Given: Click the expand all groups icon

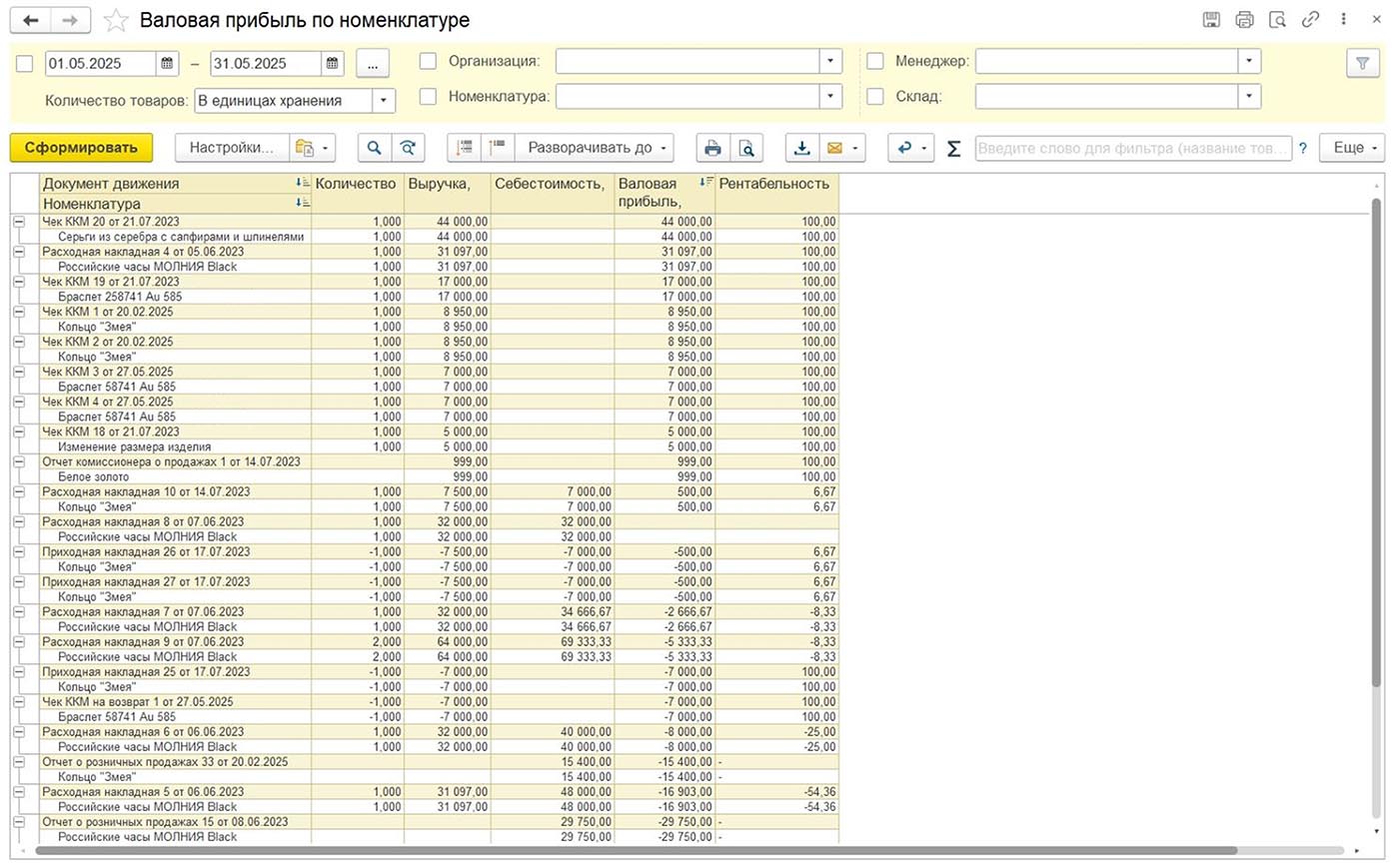Looking at the screenshot, I should pyautogui.click(x=498, y=148).
